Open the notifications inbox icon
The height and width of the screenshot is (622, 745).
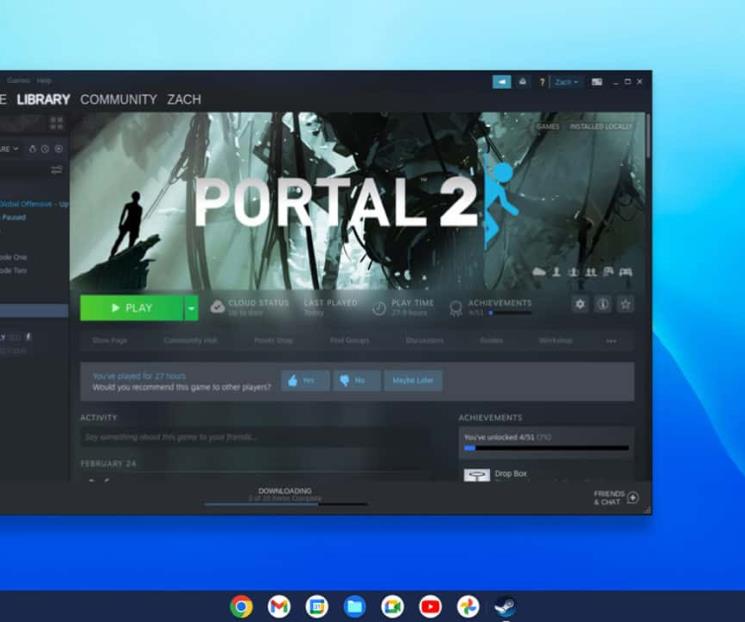523,82
